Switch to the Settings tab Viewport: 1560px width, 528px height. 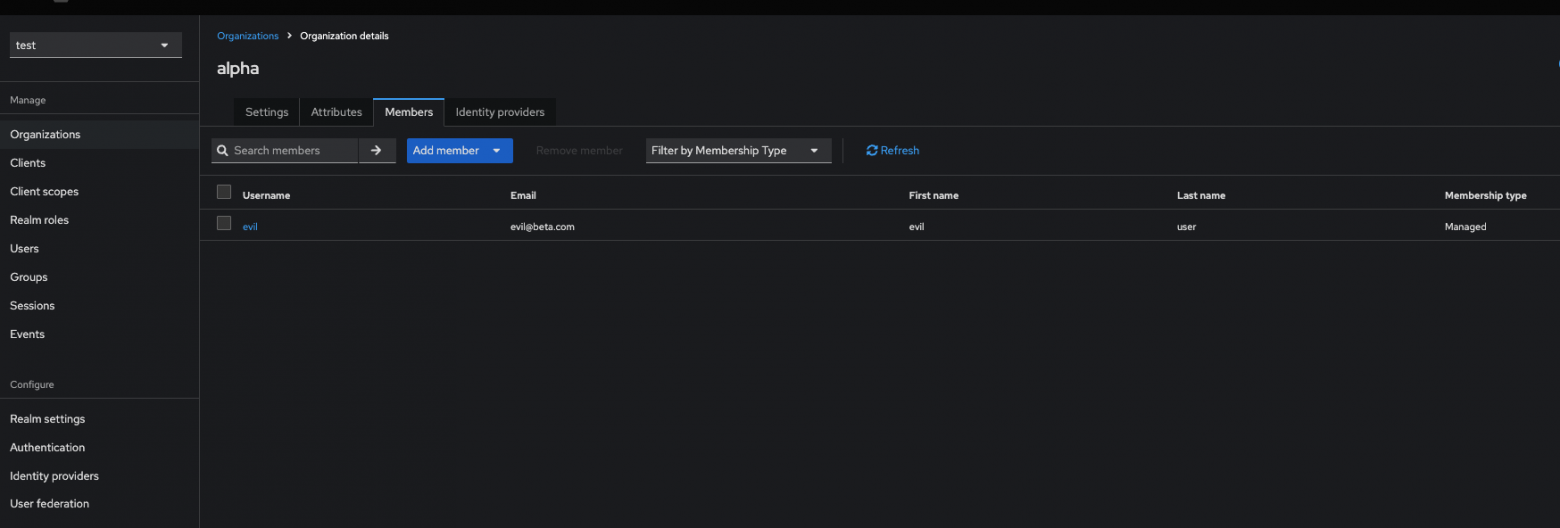point(267,112)
